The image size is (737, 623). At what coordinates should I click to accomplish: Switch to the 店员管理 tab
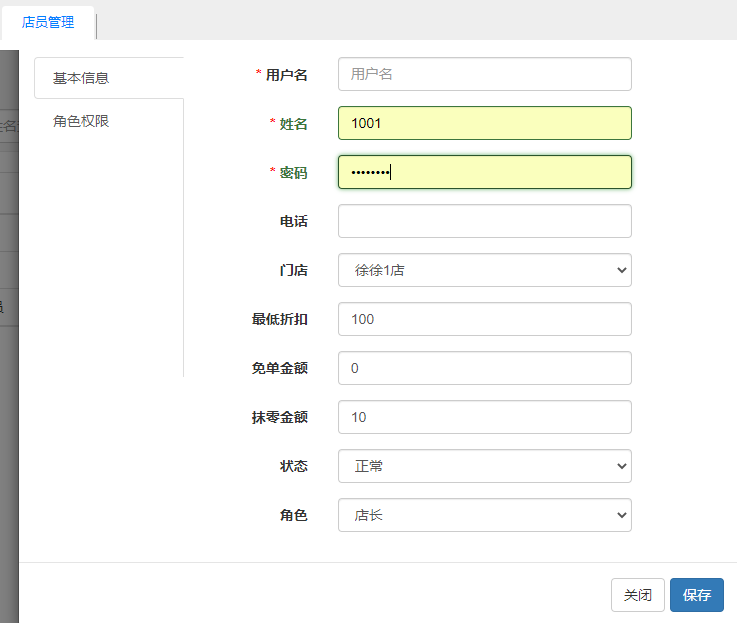[x=48, y=22]
